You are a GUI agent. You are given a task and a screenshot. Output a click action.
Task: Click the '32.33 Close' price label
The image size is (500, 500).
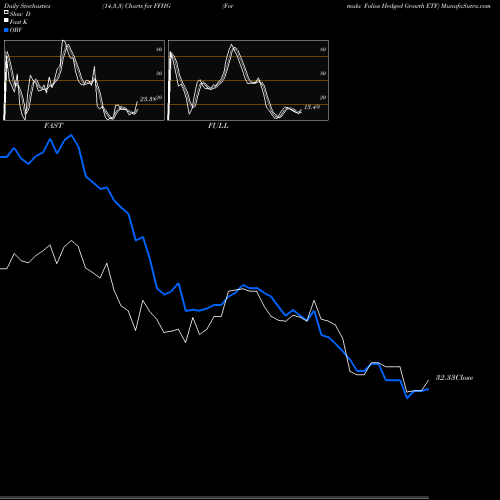[x=455, y=378]
